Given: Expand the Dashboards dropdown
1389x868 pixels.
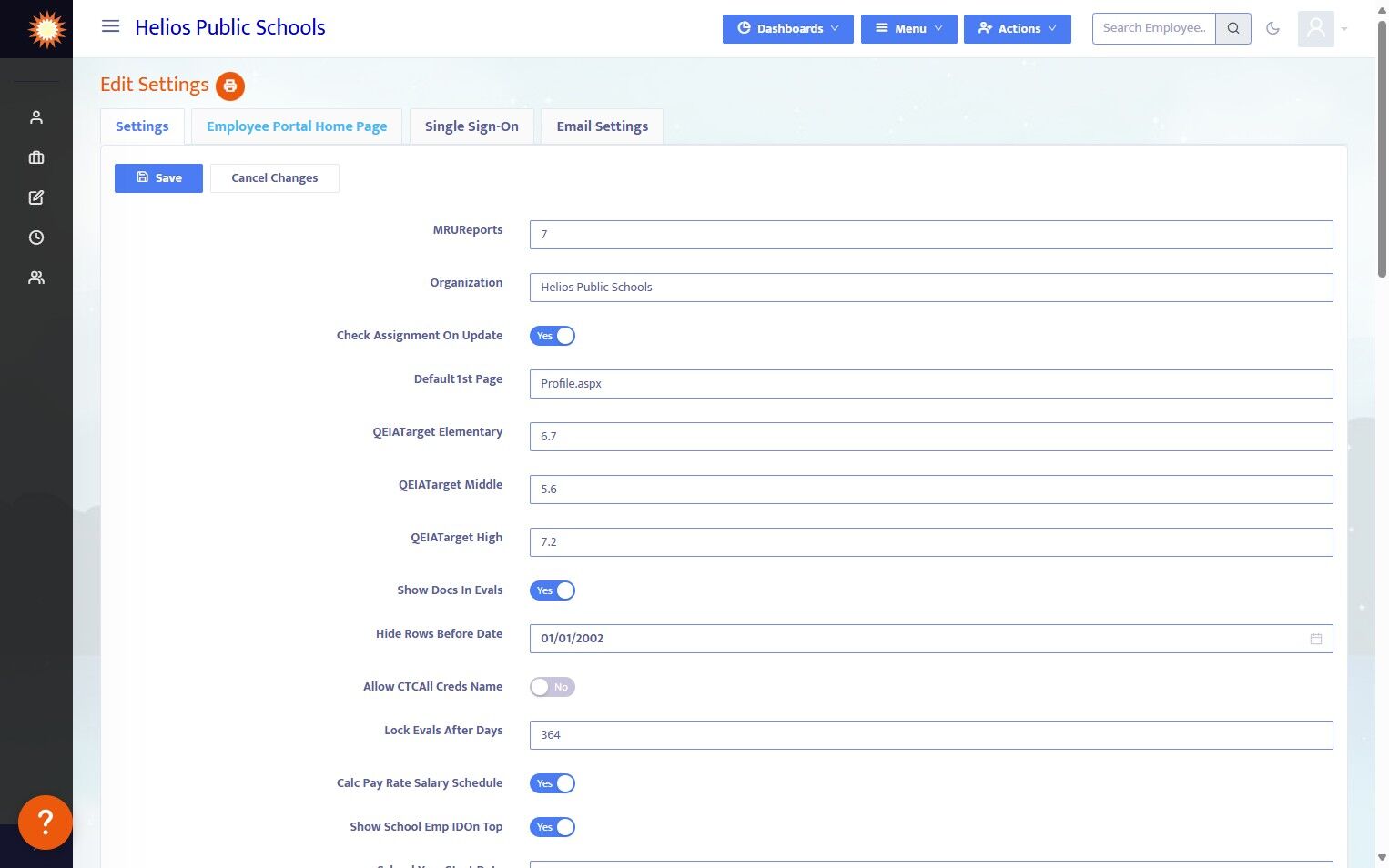Looking at the screenshot, I should click(787, 28).
